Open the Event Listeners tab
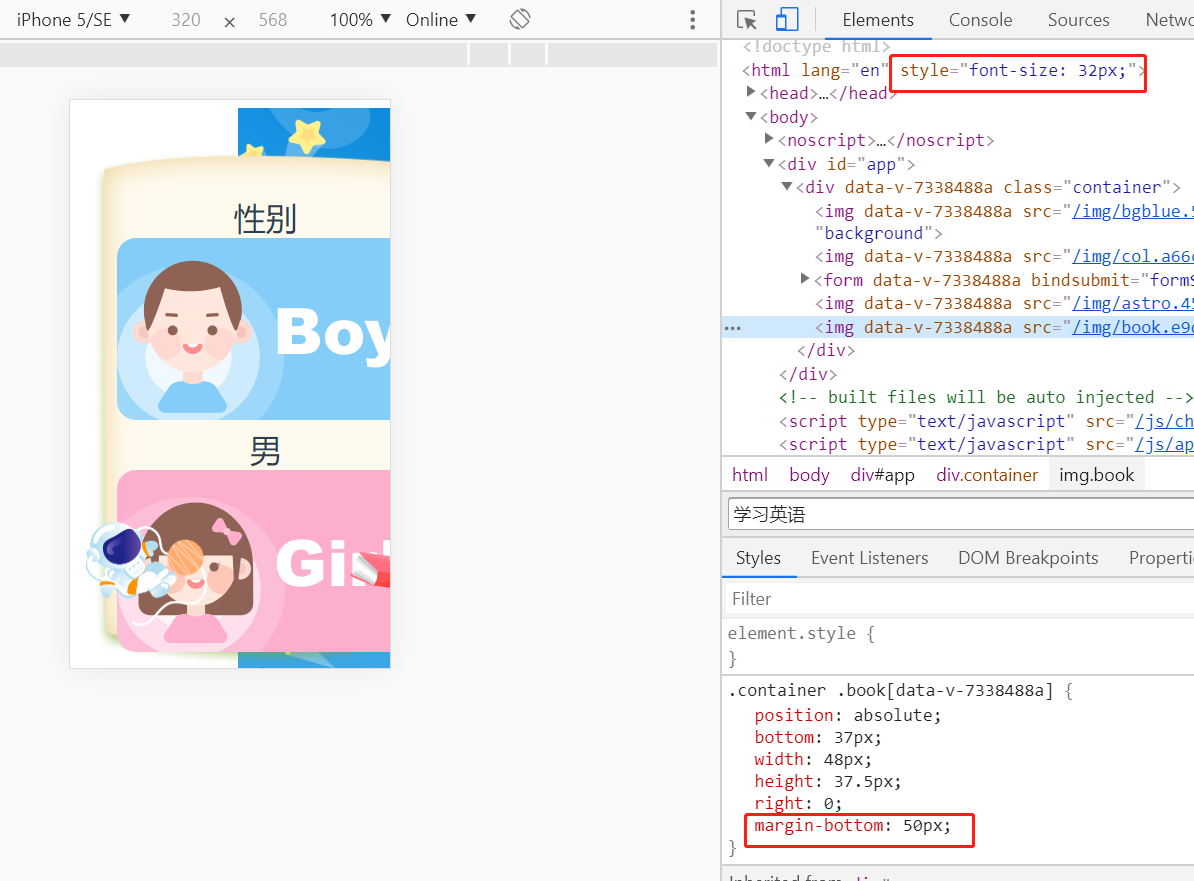1194x881 pixels. tap(869, 558)
